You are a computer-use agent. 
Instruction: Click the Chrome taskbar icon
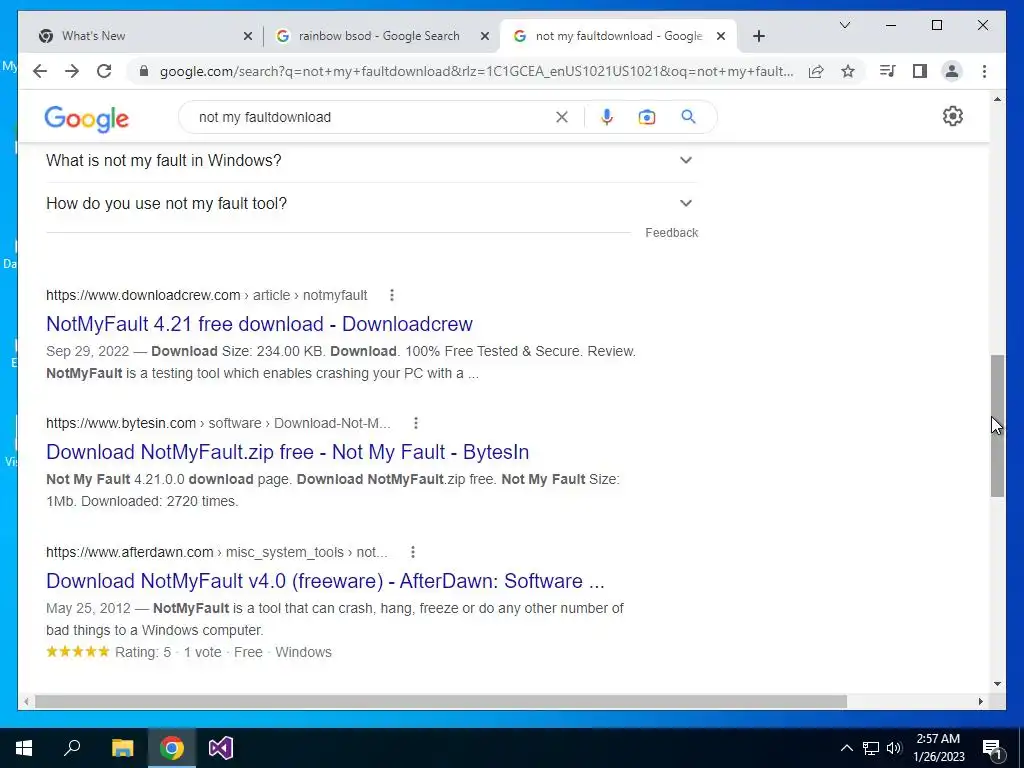172,748
